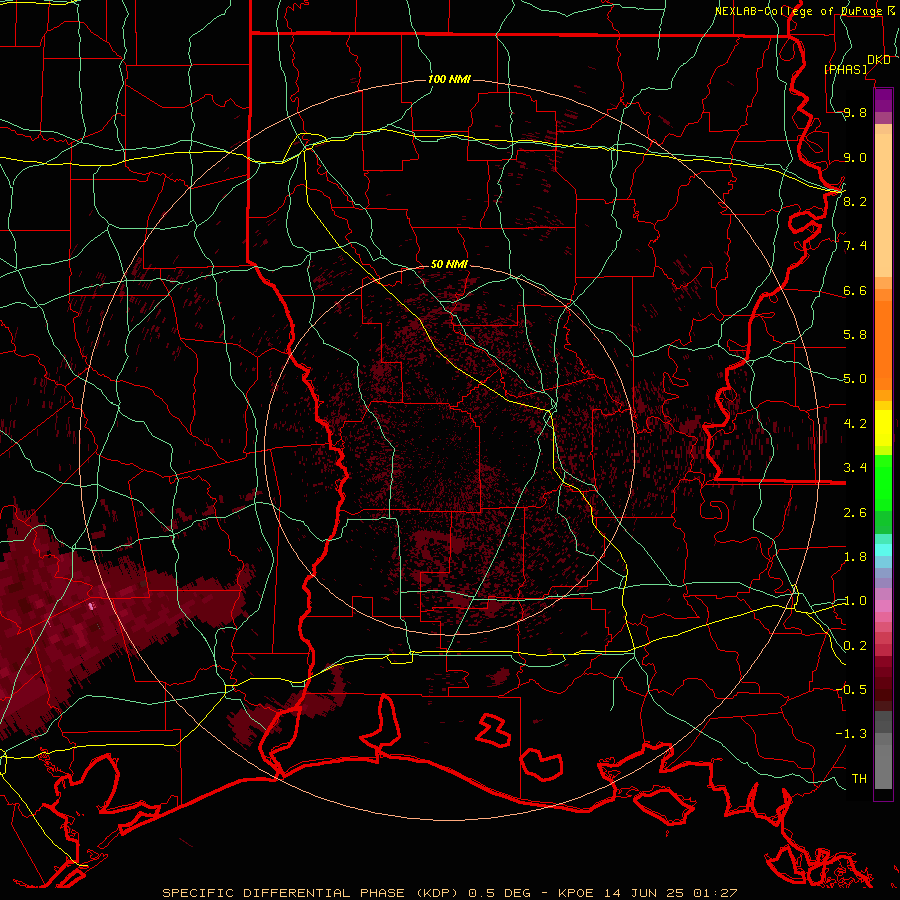Click the 1.8 scale label
Image resolution: width=900 pixels, height=900 pixels.
click(855, 557)
